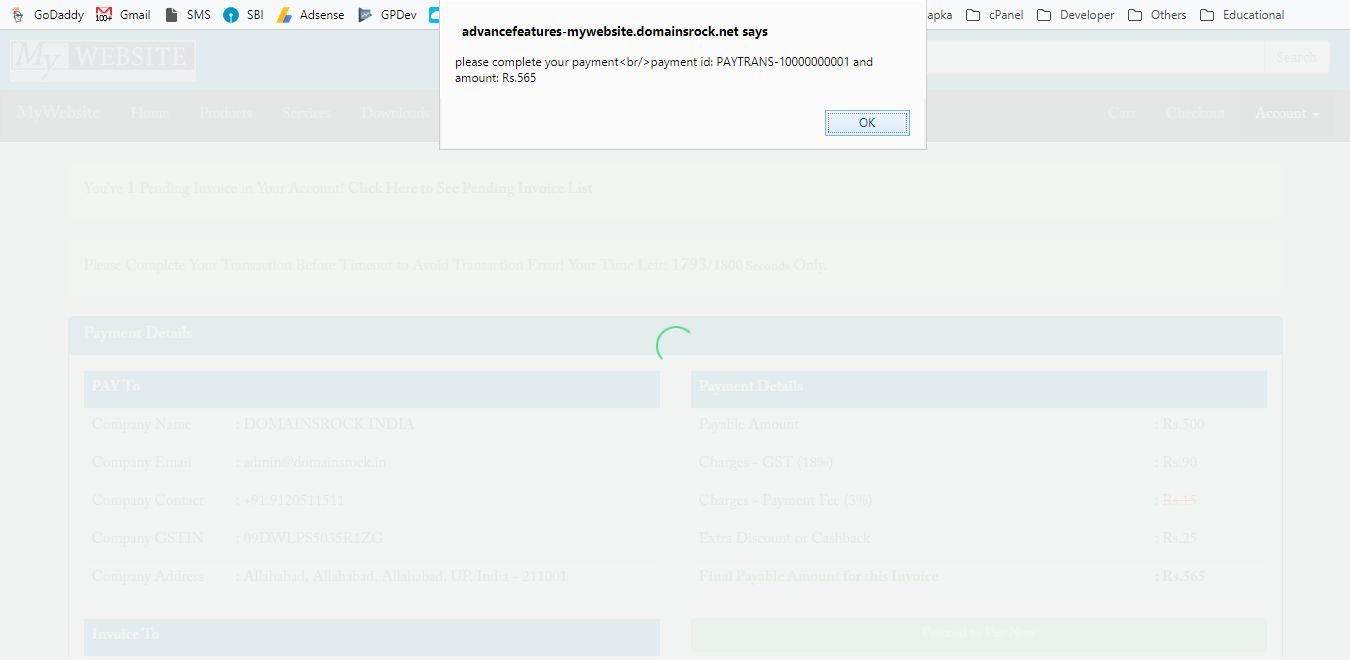
Task: Open Checkout in the navbar
Action: pyautogui.click(x=1195, y=113)
